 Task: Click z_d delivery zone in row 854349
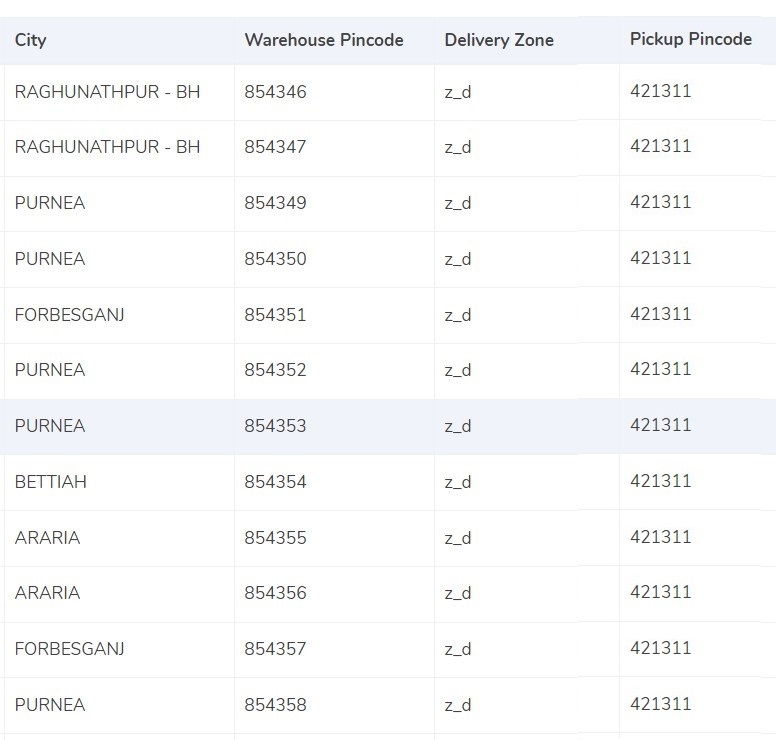point(458,203)
